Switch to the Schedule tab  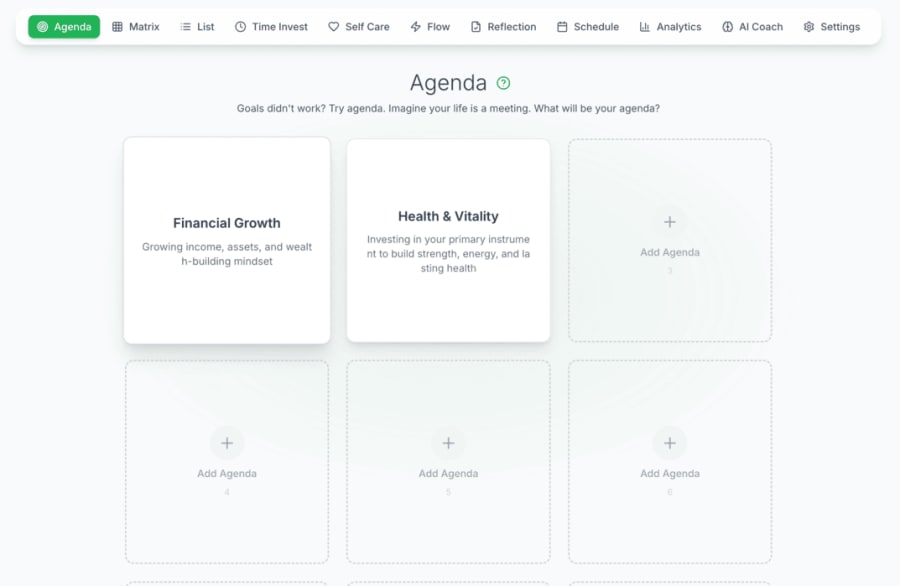click(x=588, y=26)
